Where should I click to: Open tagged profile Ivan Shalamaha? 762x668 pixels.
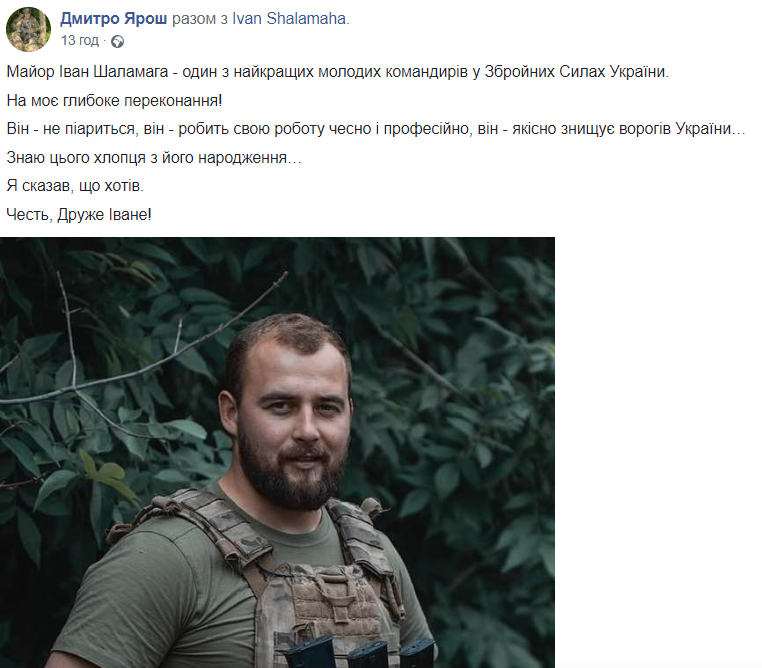289,18
